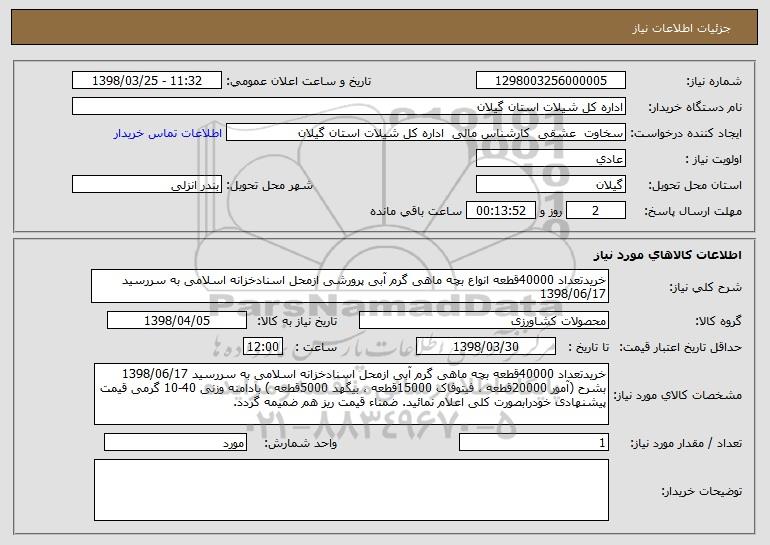Click the شهر محل تحویل label

click(270, 185)
